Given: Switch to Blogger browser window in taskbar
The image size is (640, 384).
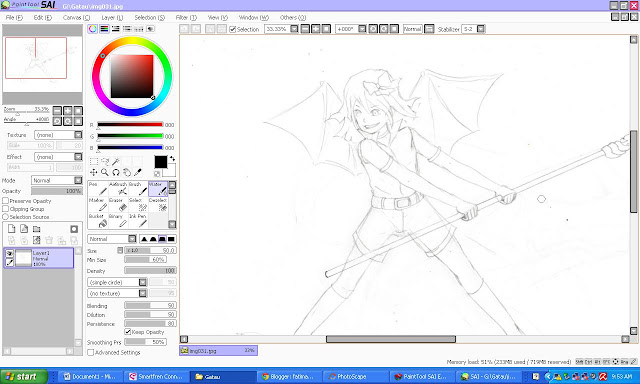Looking at the screenshot, I should (290, 376).
